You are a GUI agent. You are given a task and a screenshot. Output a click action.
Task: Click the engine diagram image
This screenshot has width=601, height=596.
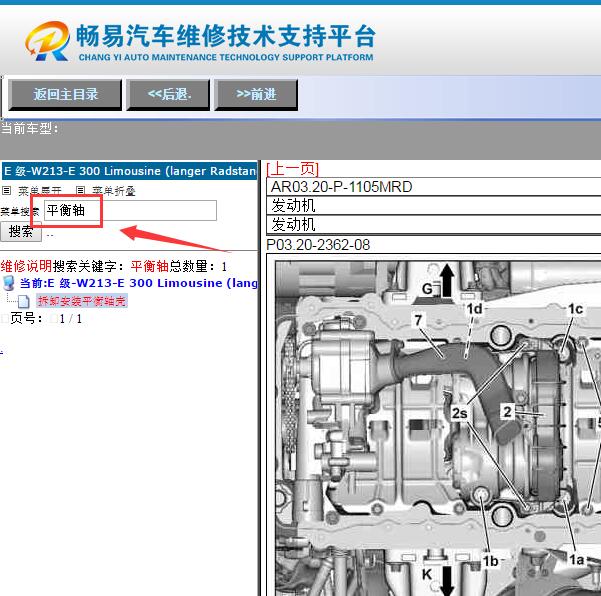tap(438, 428)
